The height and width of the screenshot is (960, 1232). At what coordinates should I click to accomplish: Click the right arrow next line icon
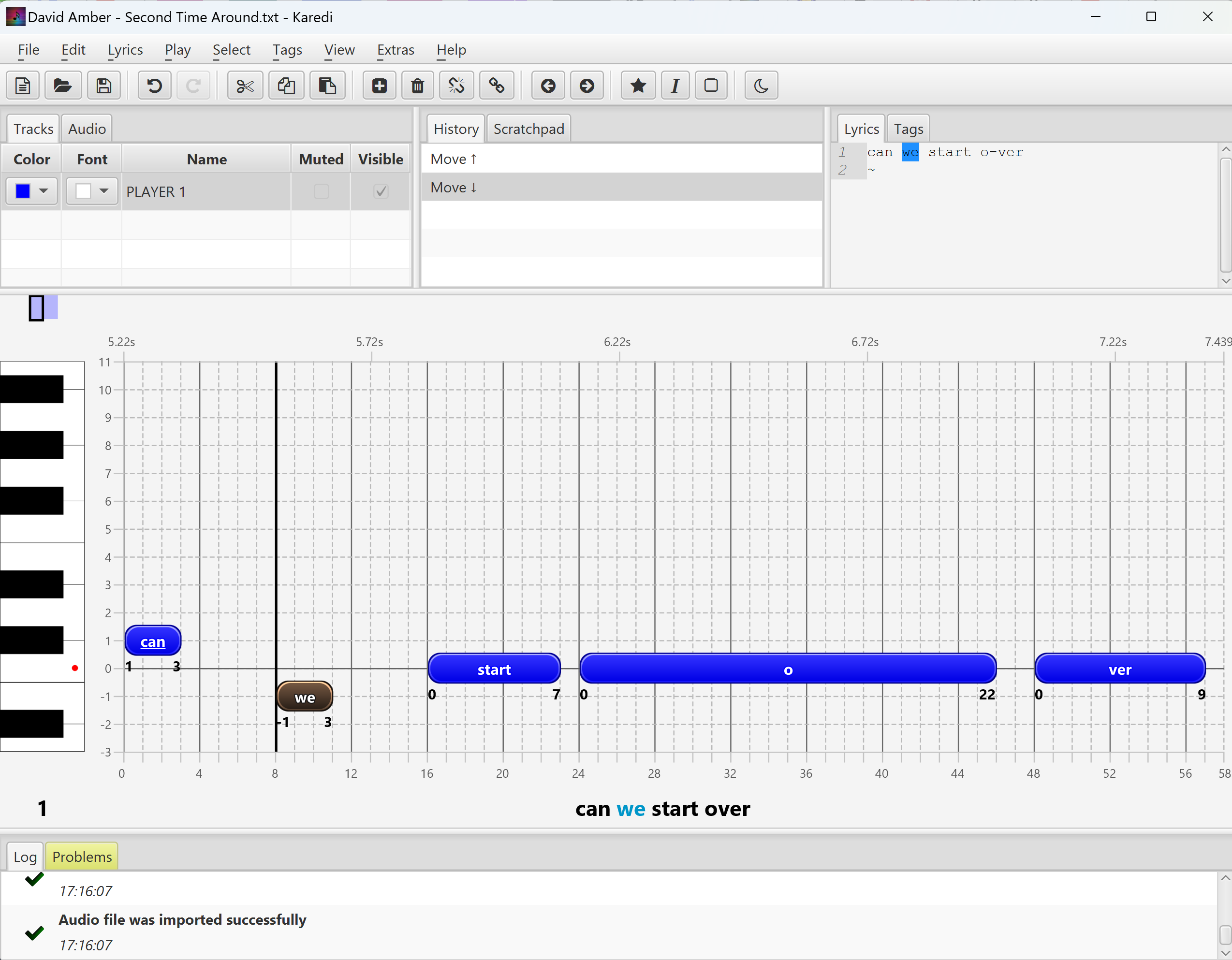coord(587,86)
